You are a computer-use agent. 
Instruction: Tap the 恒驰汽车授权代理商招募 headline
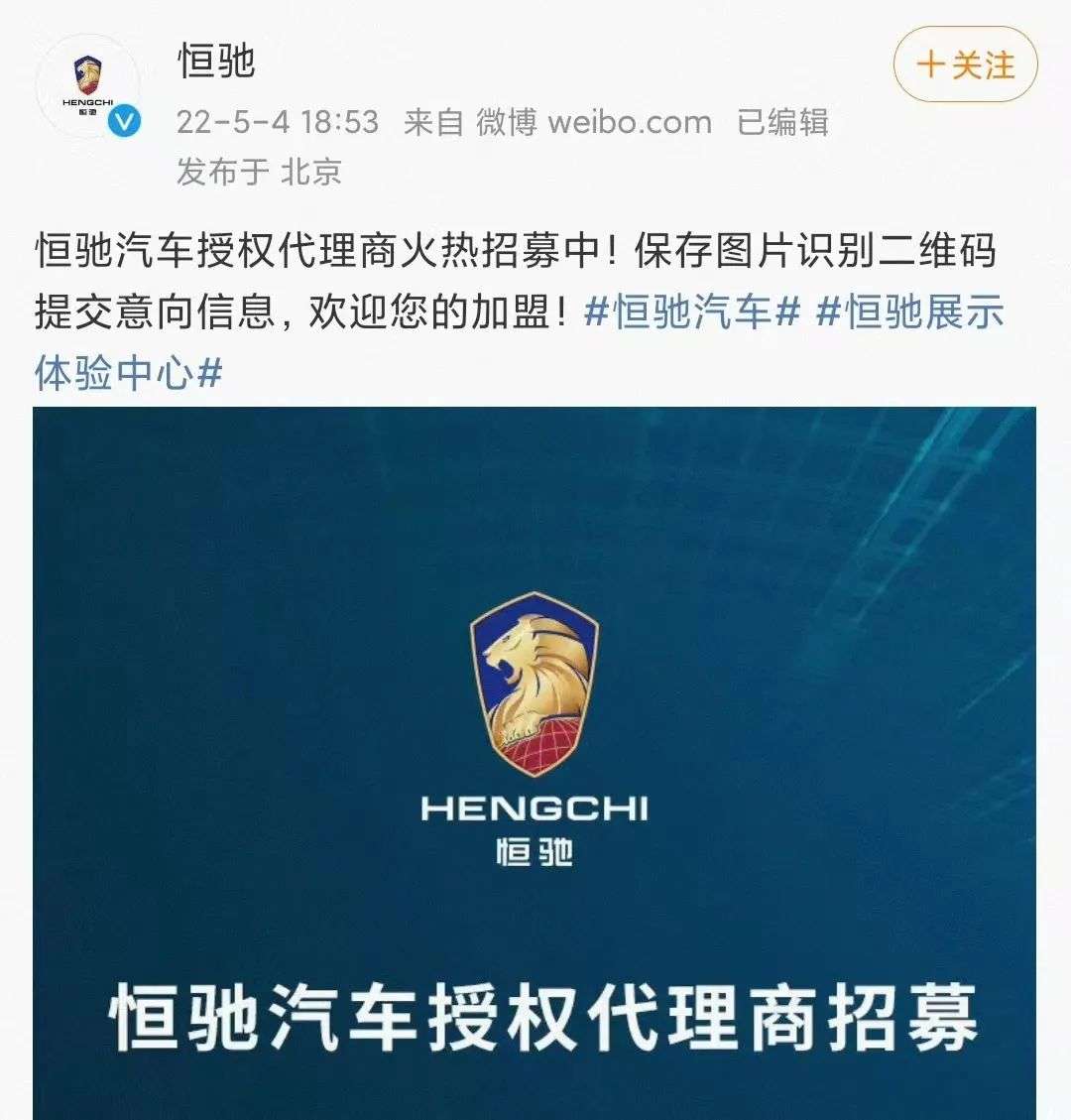(543, 1017)
